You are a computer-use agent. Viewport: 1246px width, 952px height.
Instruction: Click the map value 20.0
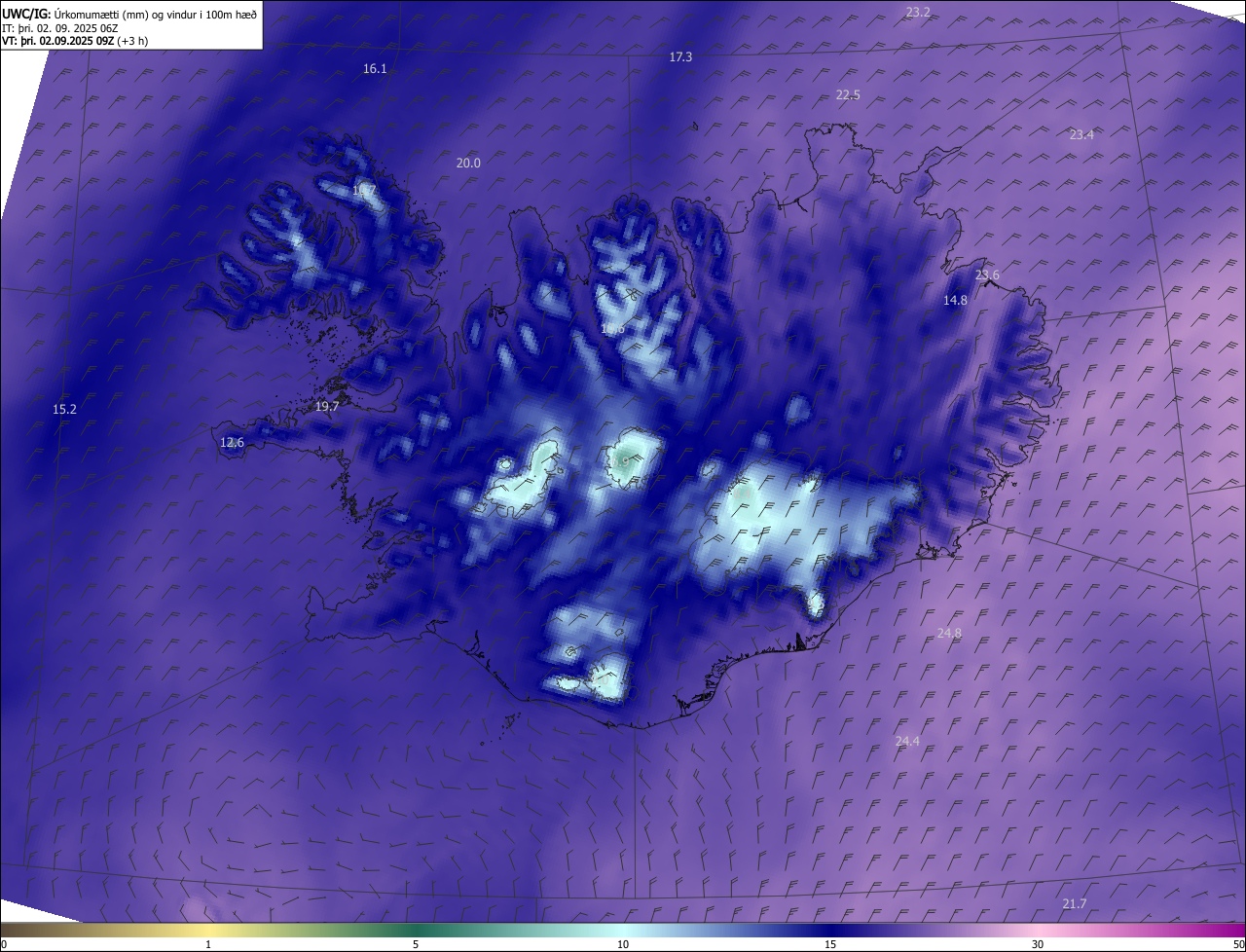point(468,163)
